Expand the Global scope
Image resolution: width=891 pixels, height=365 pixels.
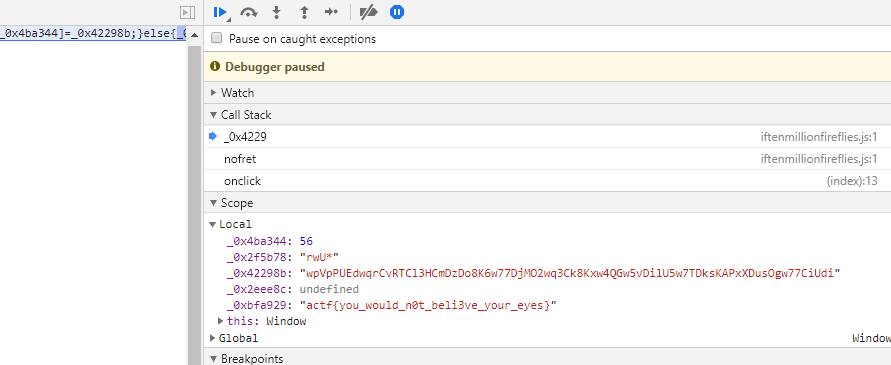pos(213,338)
